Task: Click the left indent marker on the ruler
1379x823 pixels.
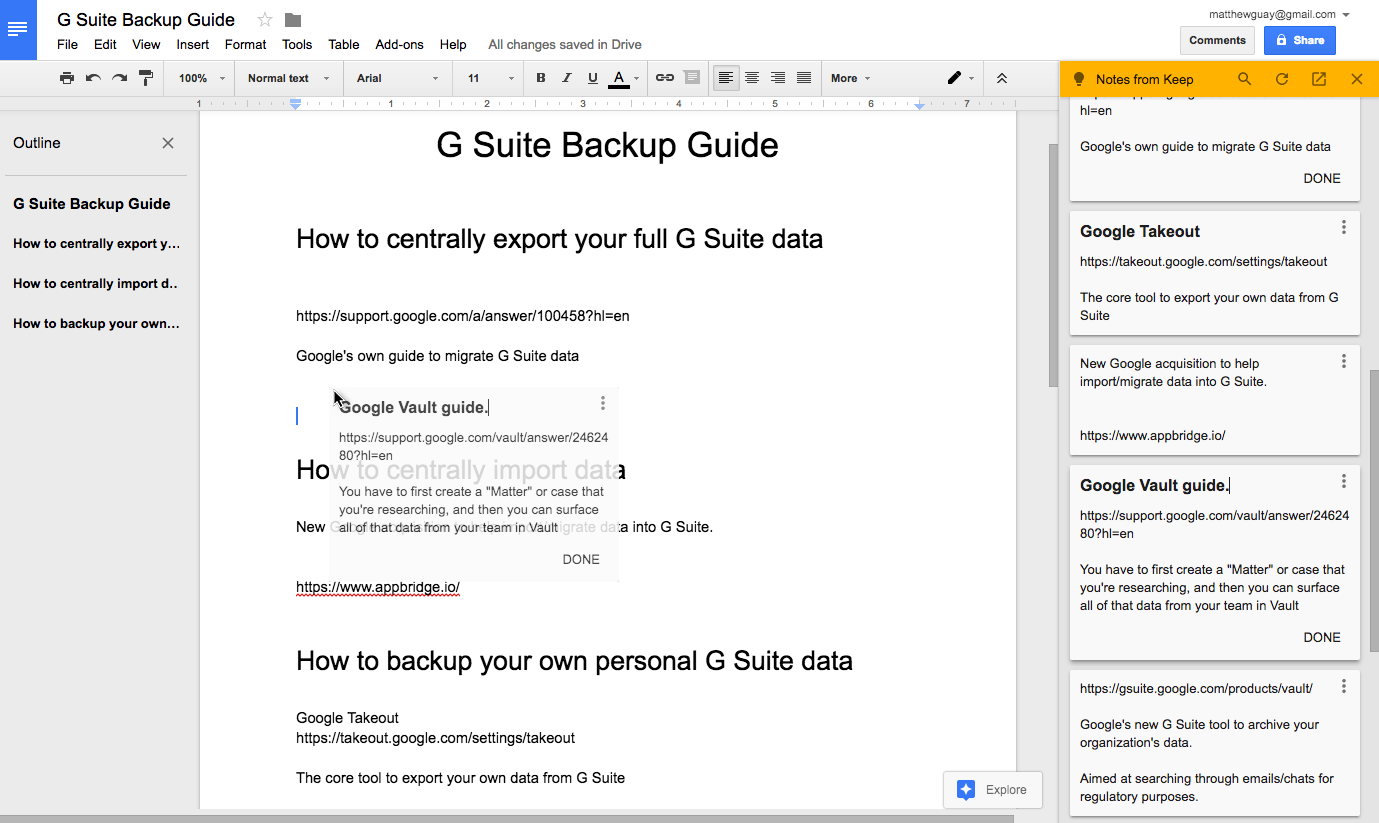Action: [295, 105]
